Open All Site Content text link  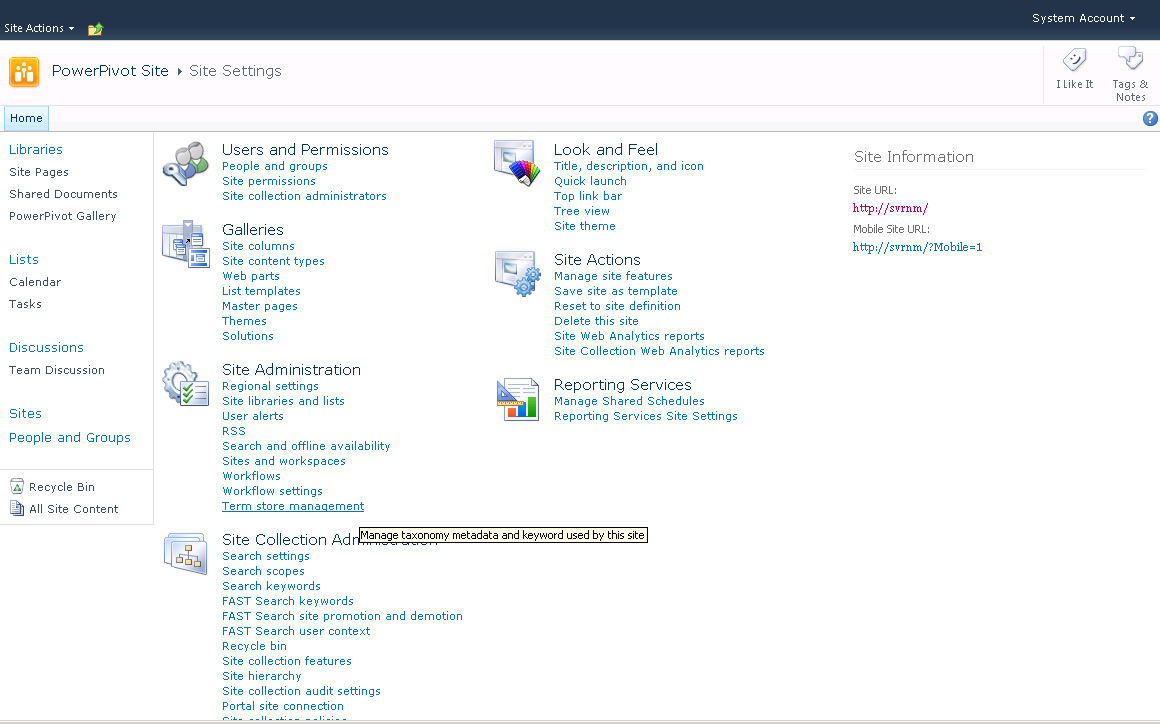pyautogui.click(x=73, y=509)
